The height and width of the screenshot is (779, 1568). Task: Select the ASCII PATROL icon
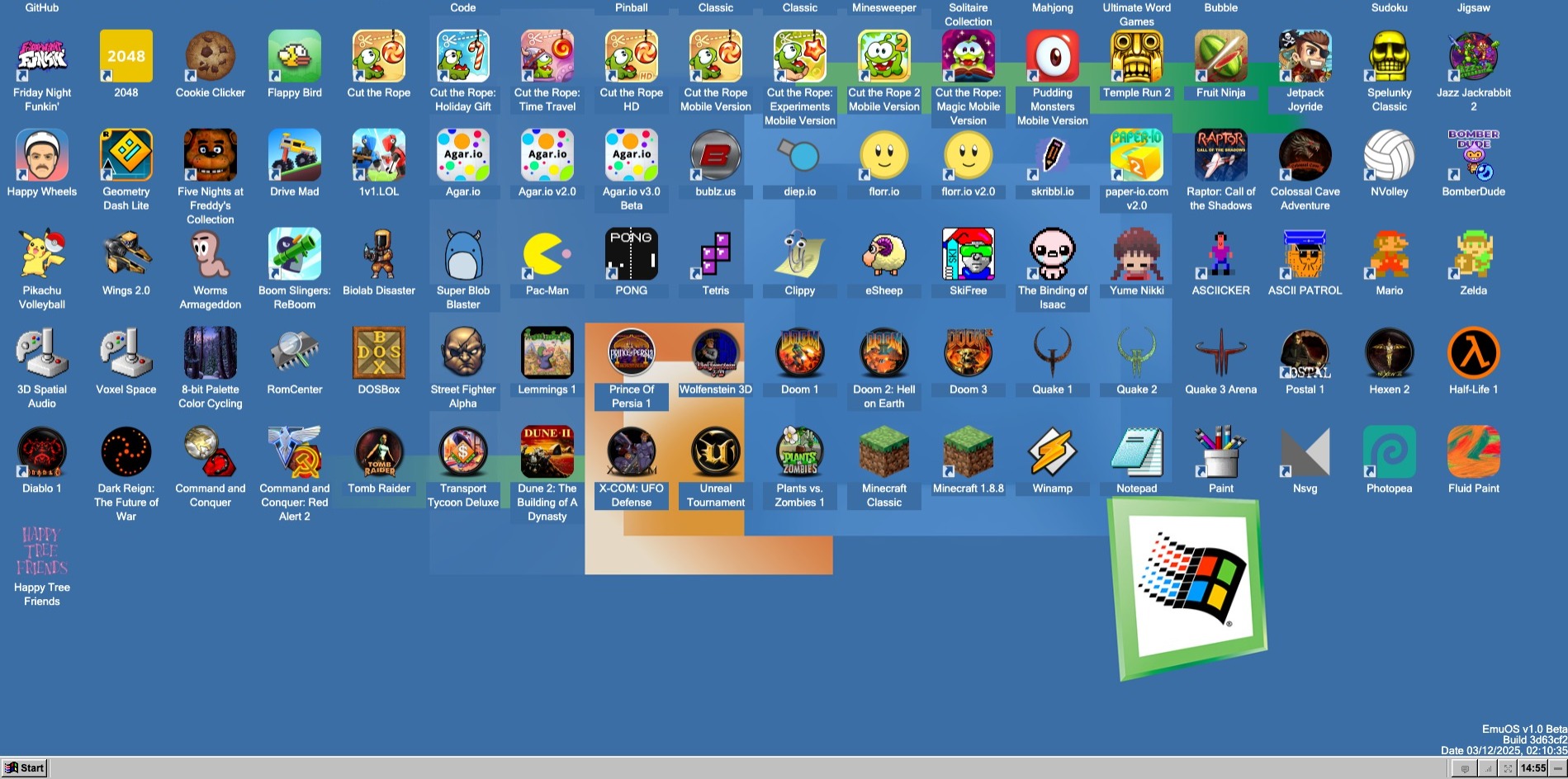(x=1305, y=254)
